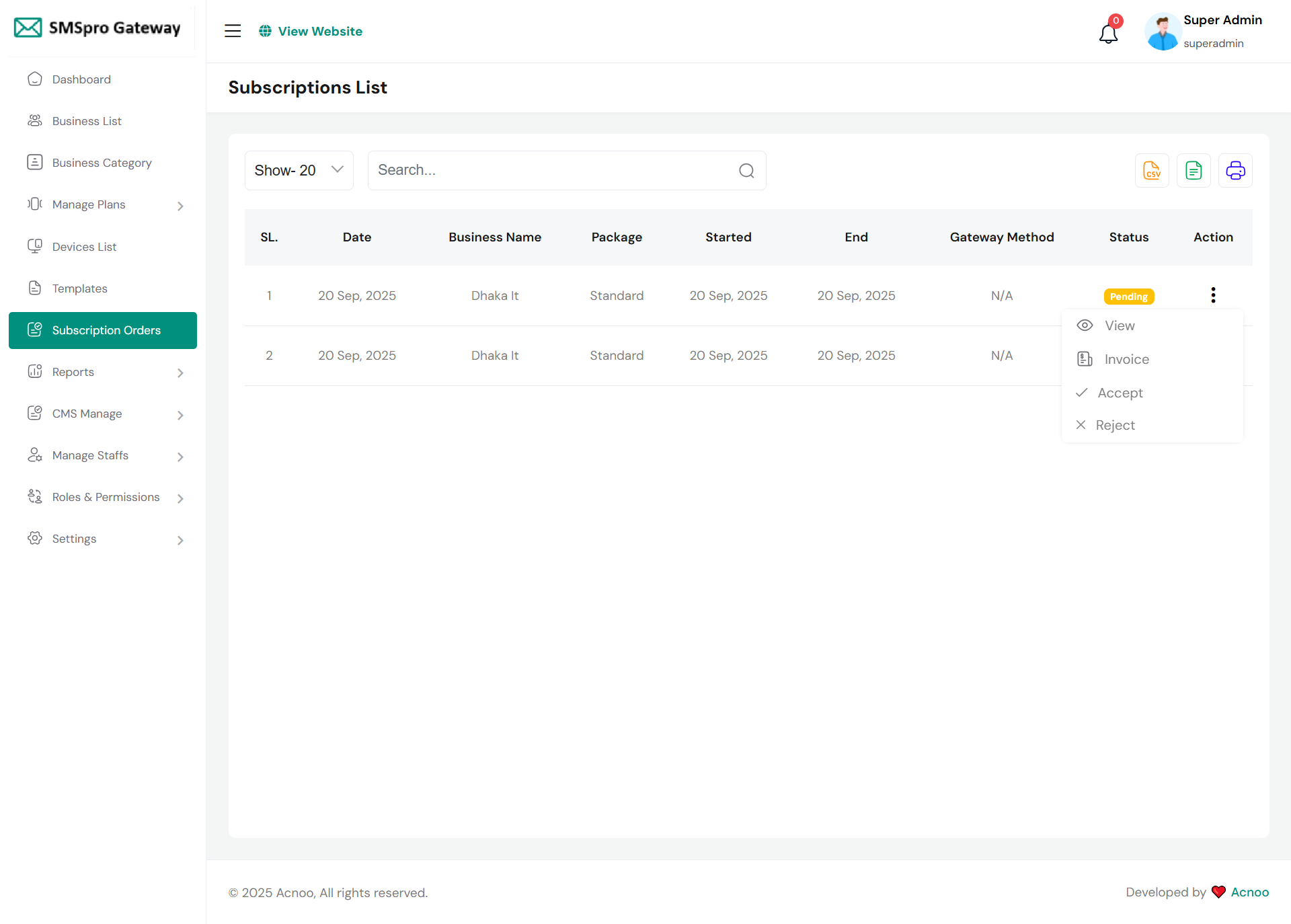
Task: Click the hamburger menu icon
Action: (233, 31)
